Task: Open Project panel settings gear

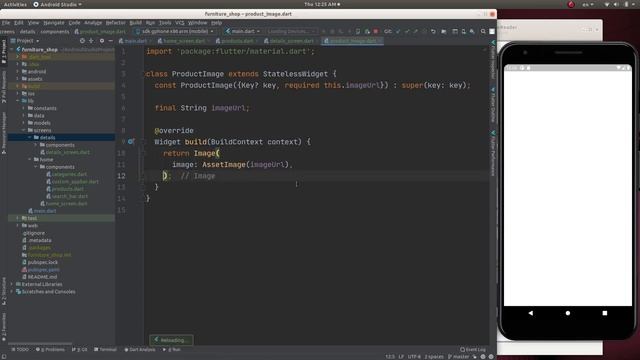Action: (102, 41)
